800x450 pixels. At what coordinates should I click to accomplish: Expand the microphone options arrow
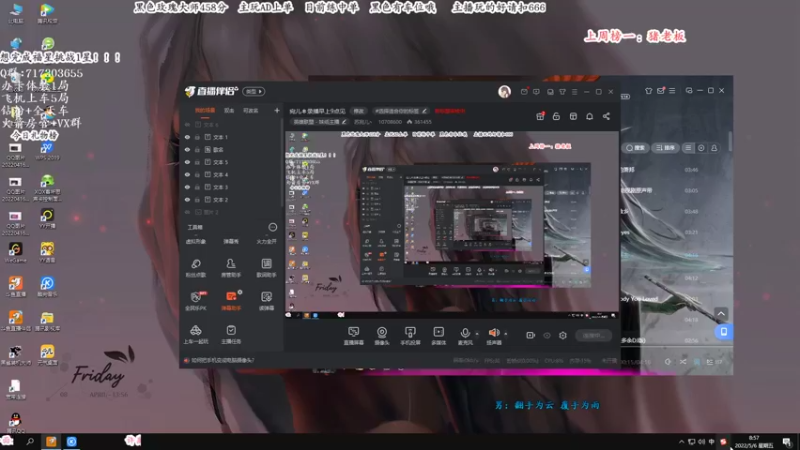tap(477, 334)
